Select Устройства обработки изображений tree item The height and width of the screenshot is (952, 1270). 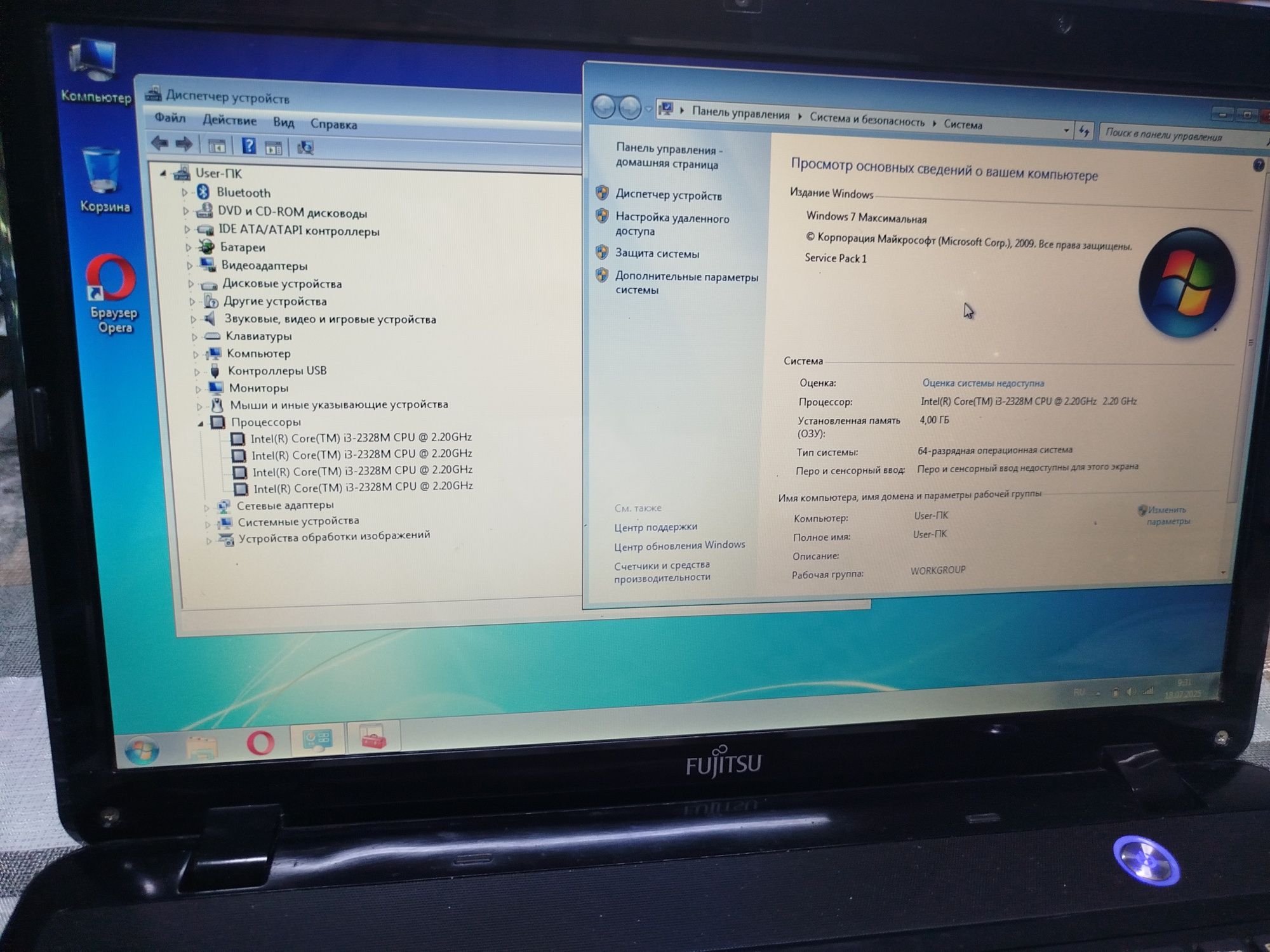coord(335,536)
